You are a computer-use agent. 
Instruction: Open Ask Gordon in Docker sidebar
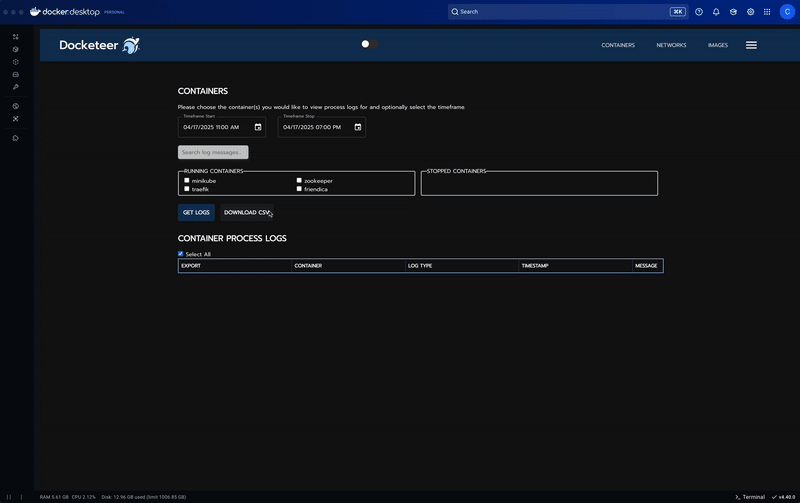tap(15, 37)
